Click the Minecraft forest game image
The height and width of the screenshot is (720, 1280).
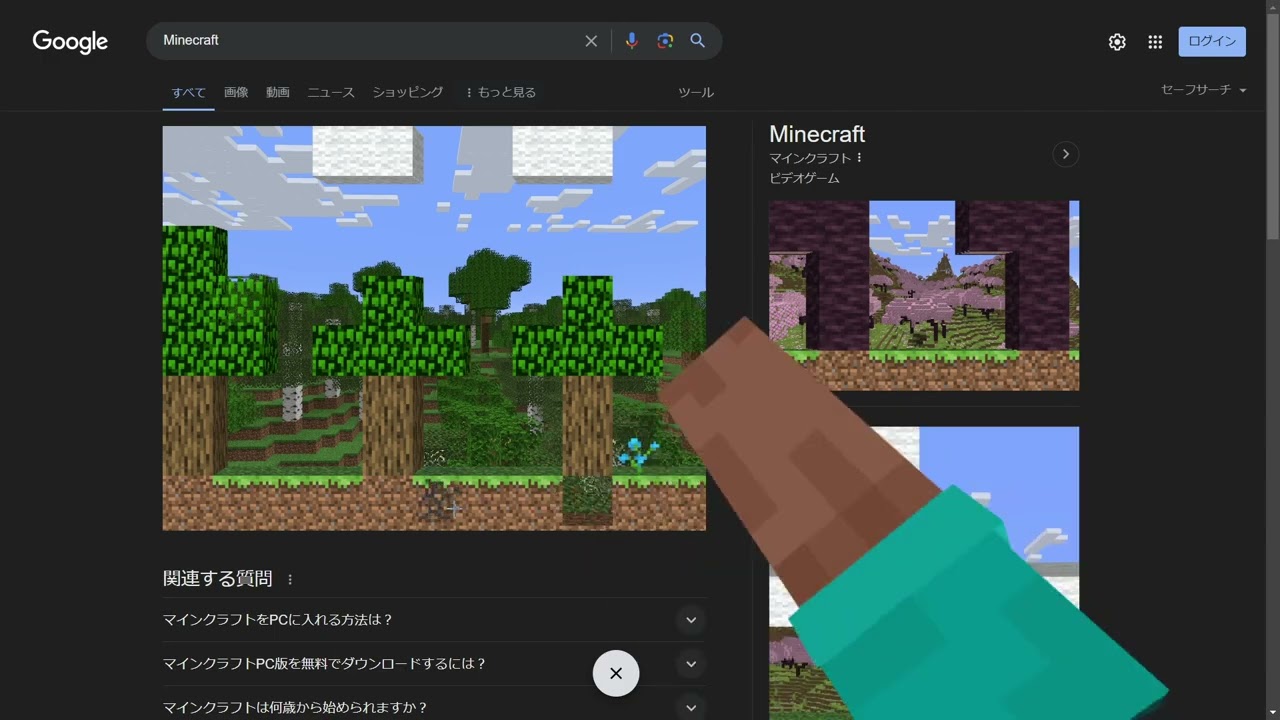434,328
